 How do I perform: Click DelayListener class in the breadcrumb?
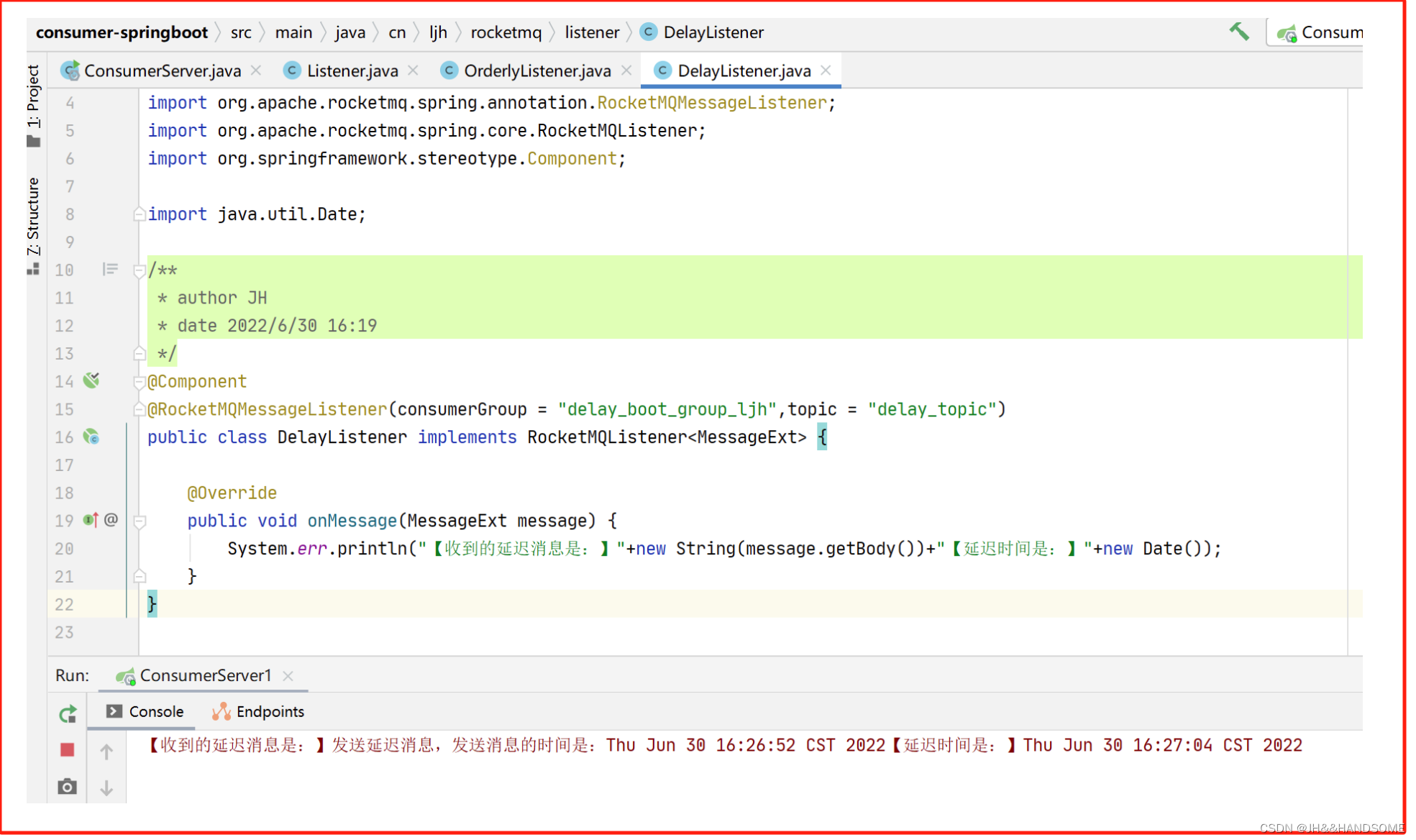coord(702,32)
